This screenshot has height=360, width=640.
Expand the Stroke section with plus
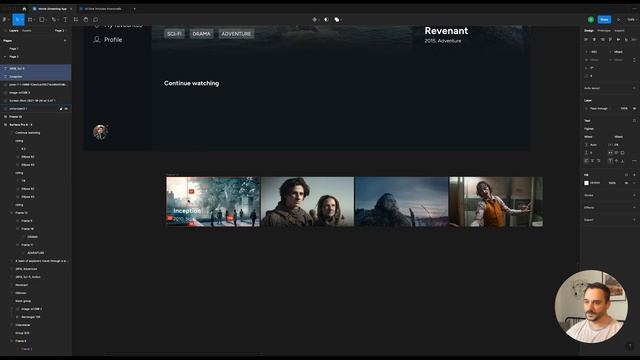[634, 195]
